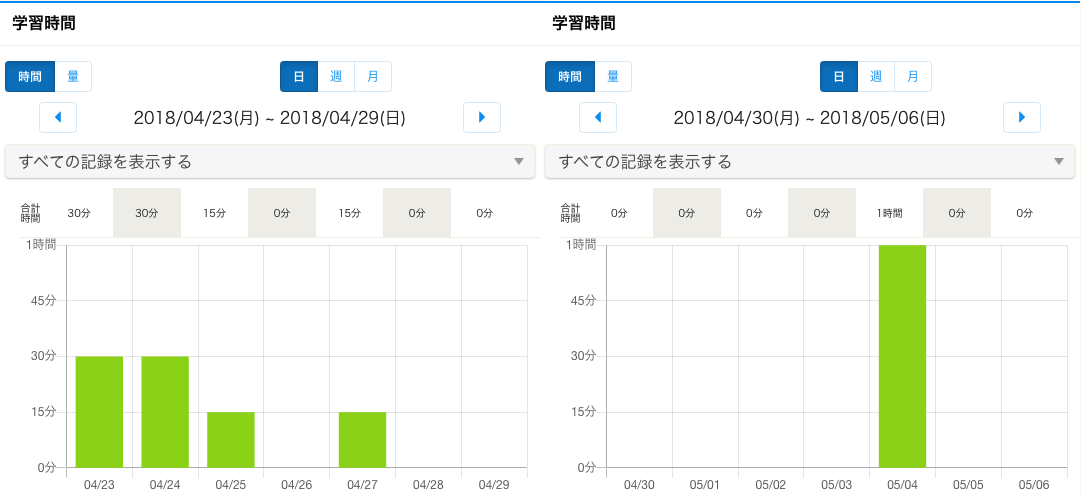Screen dimensions: 1081x498
Task: Click the green bar for 04/23
Action: (x=99, y=411)
